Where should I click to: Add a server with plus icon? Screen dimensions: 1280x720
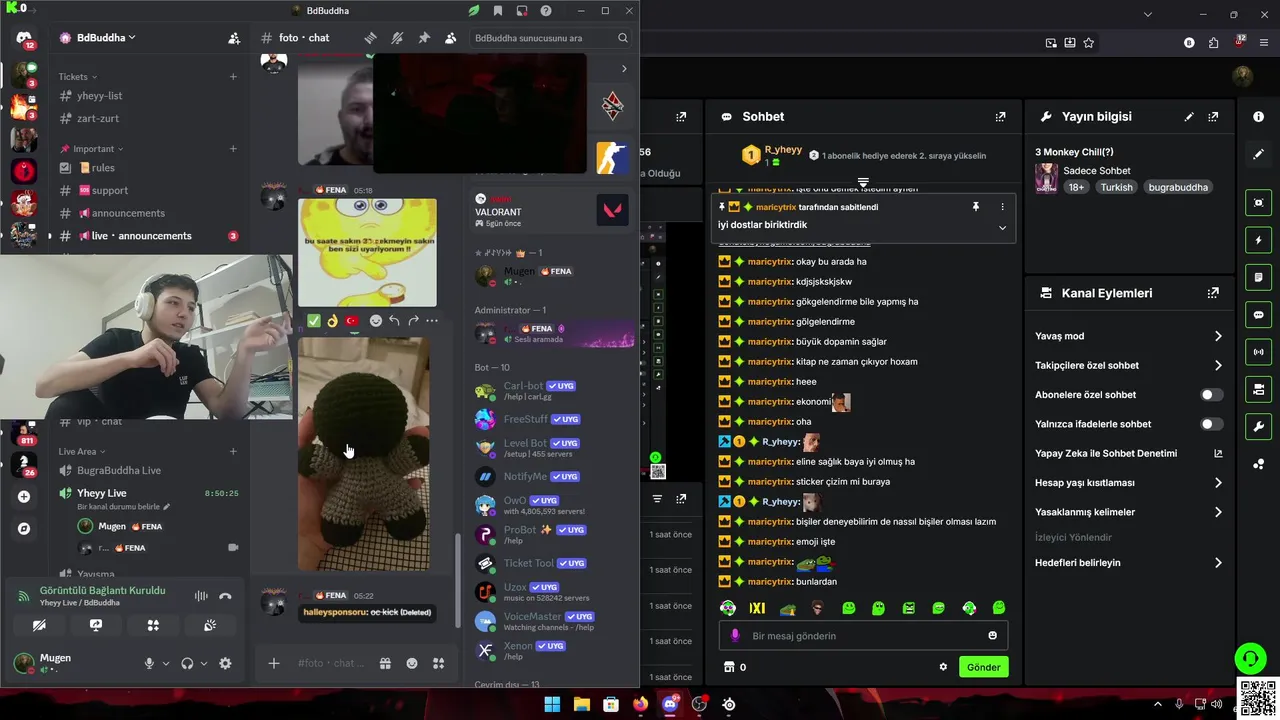coord(24,496)
